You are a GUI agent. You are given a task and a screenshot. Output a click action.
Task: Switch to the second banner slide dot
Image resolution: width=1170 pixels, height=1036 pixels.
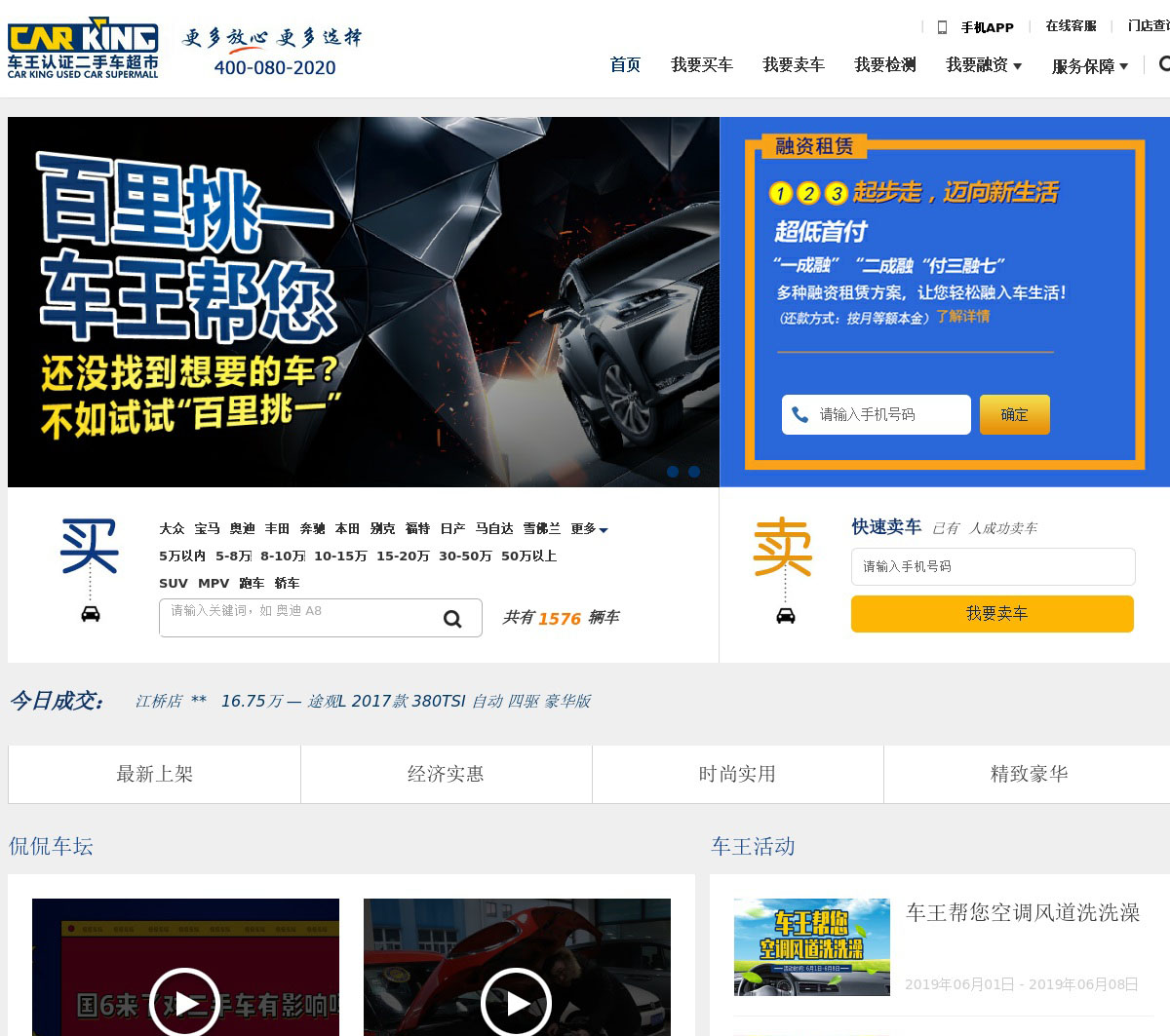[x=694, y=472]
